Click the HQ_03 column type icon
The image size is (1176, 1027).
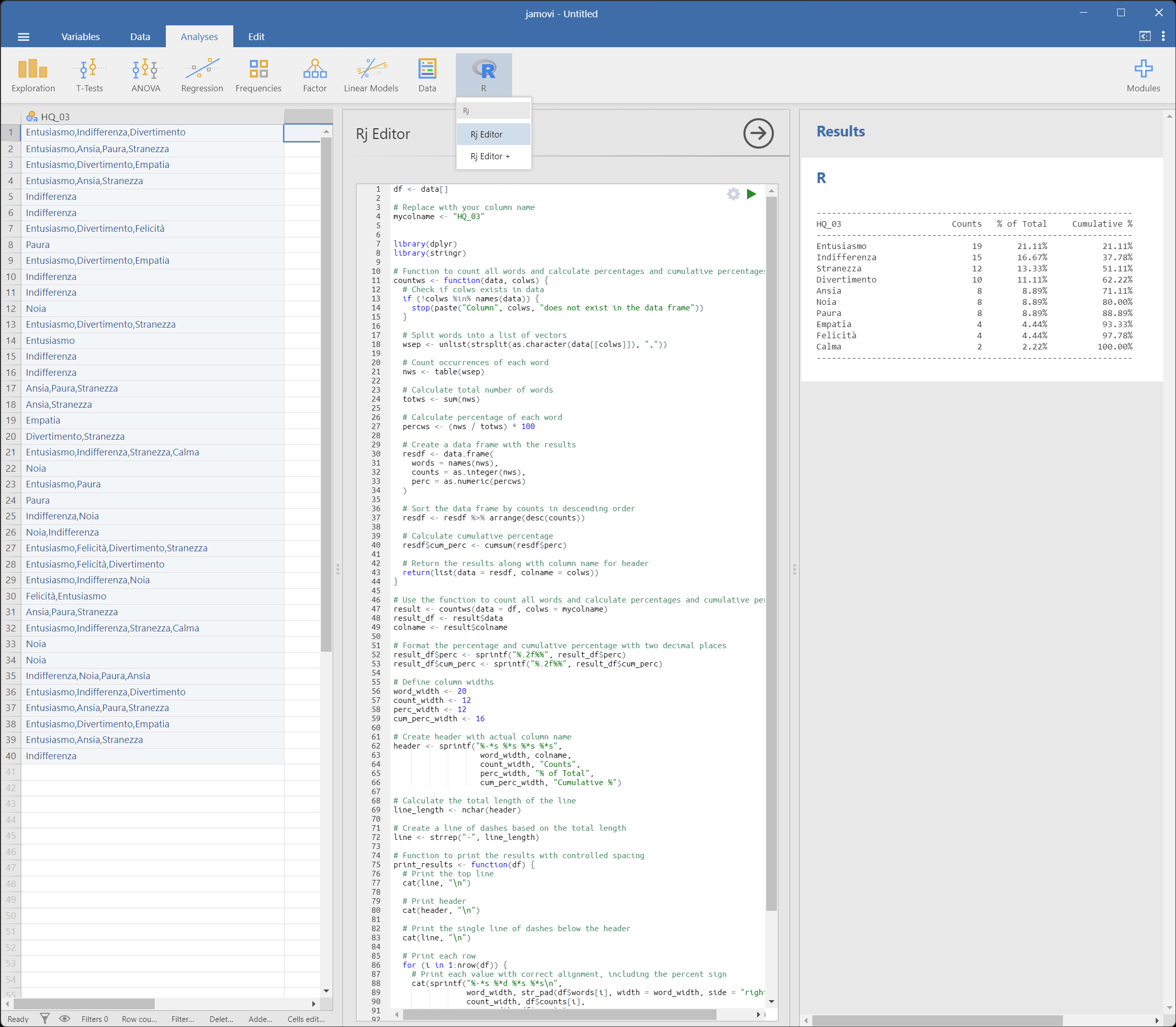pos(32,116)
